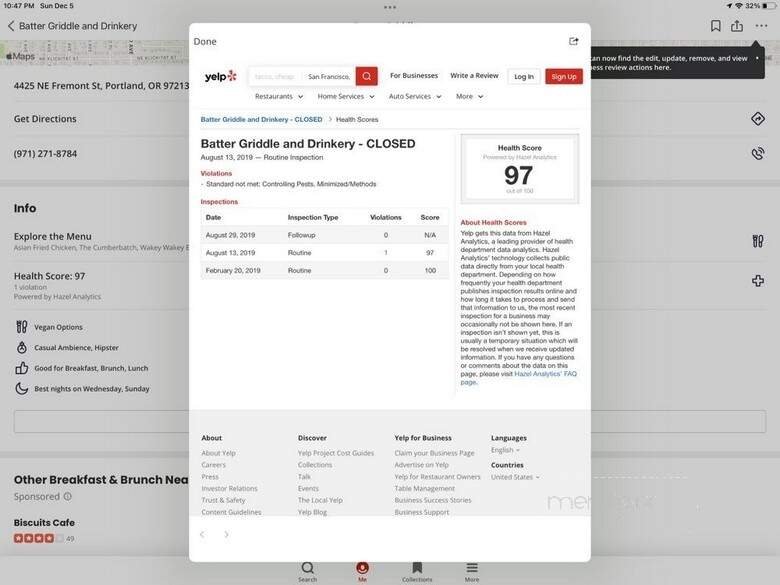Open Batter Griddle and Drinkery breadcrumb link
Image resolution: width=780 pixels, height=585 pixels.
click(x=261, y=119)
